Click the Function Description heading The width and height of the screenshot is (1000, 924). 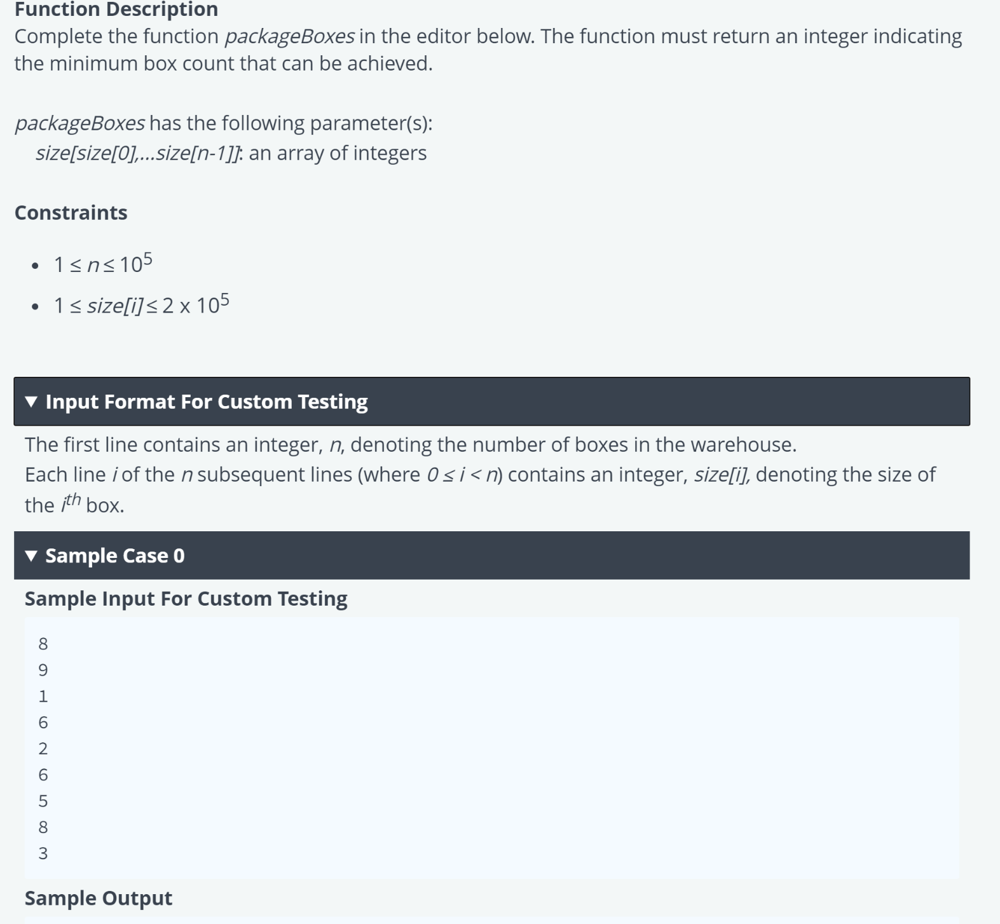tap(116, 10)
